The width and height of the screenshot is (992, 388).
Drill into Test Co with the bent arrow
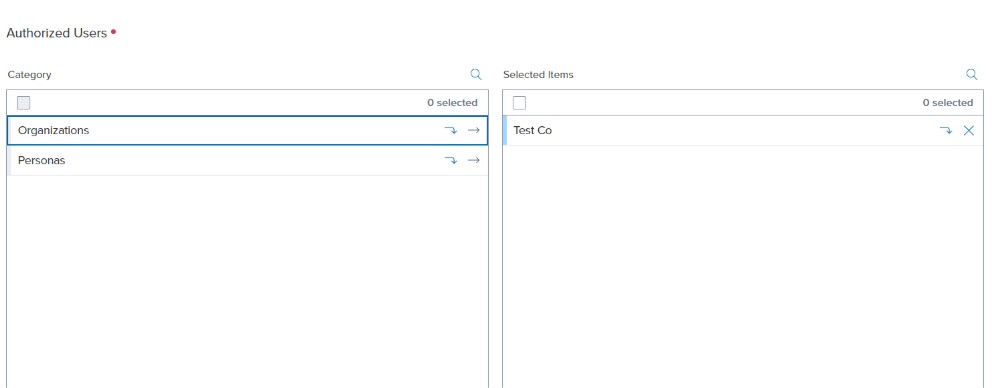(x=946, y=130)
